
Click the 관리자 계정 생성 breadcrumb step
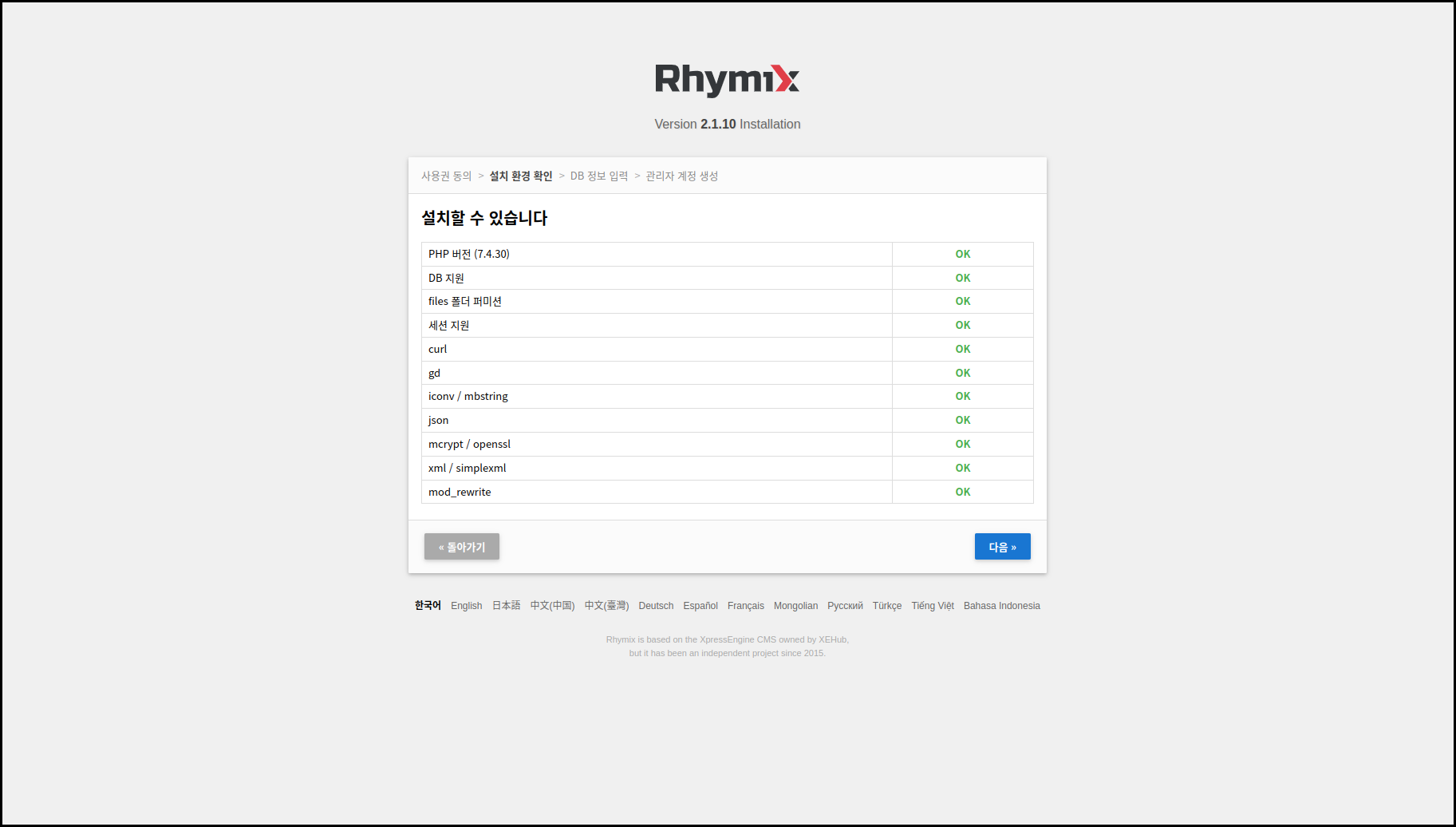681,176
